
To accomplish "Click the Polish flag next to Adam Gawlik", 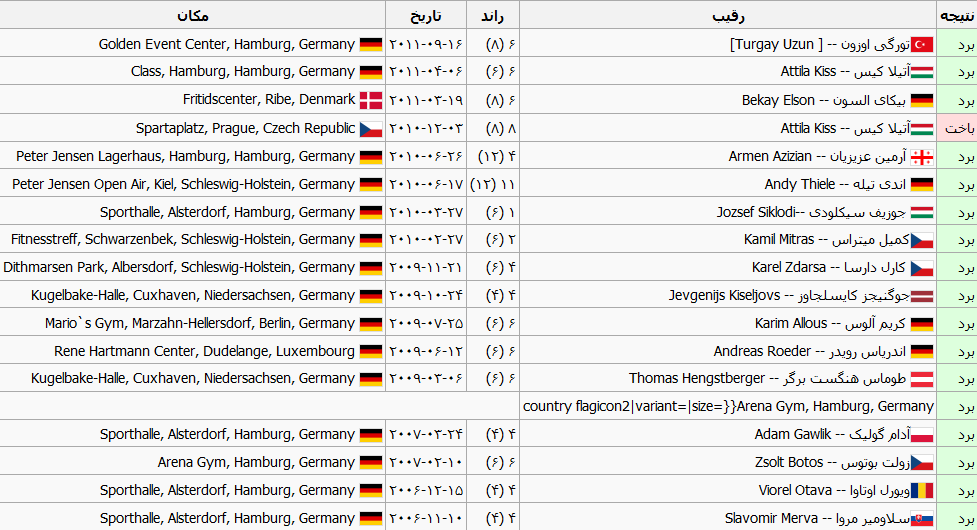I will (921, 435).
